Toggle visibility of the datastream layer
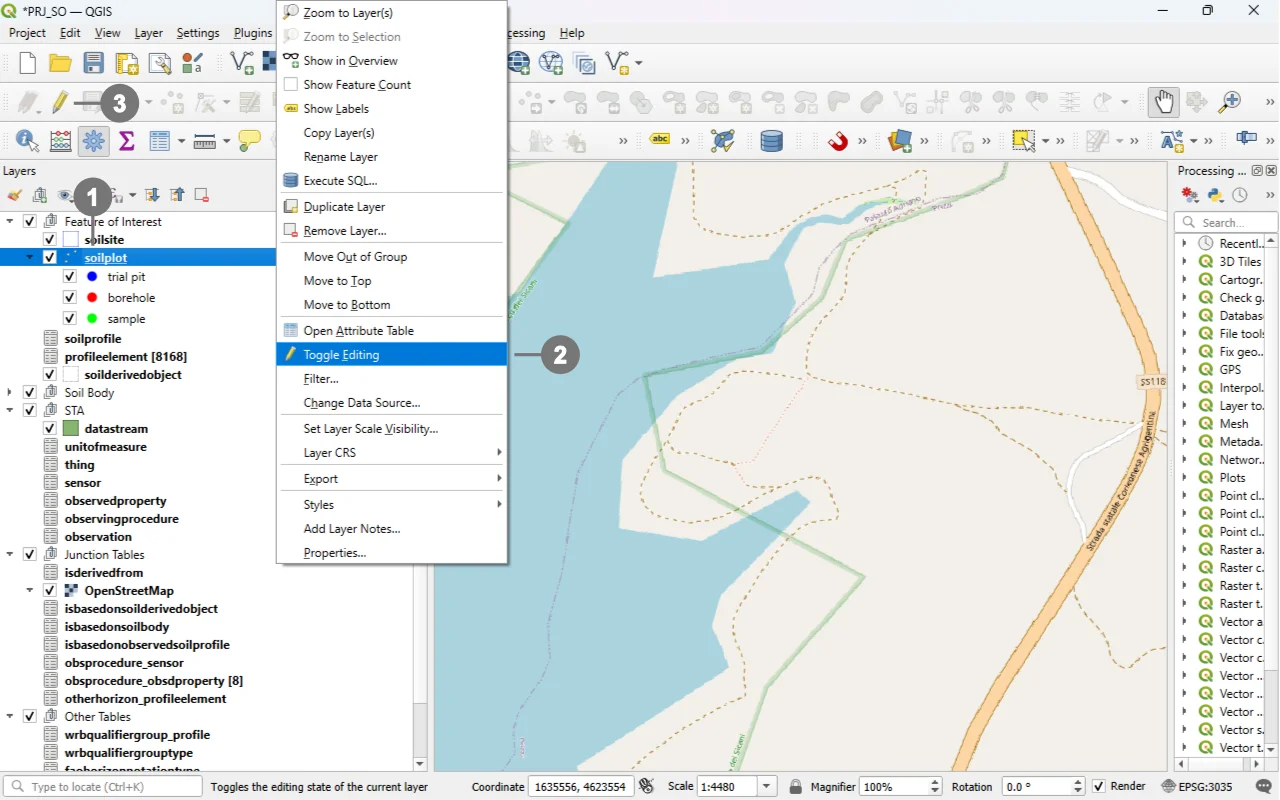The height and width of the screenshot is (800, 1280). point(50,429)
